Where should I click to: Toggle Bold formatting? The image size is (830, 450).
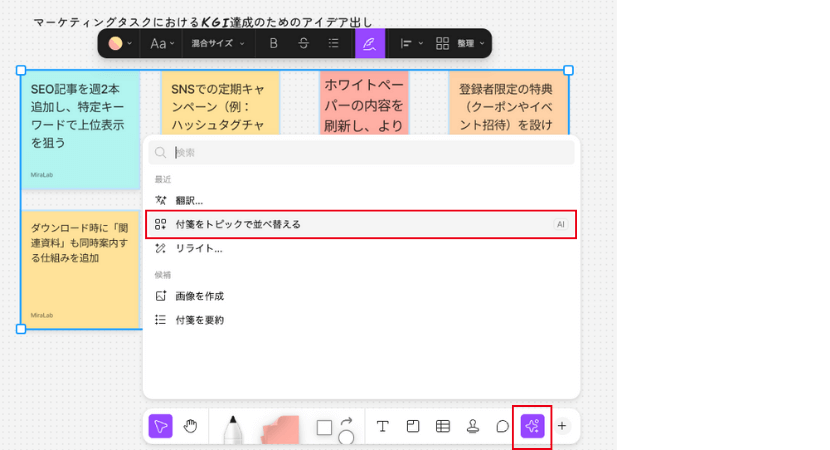pos(273,43)
